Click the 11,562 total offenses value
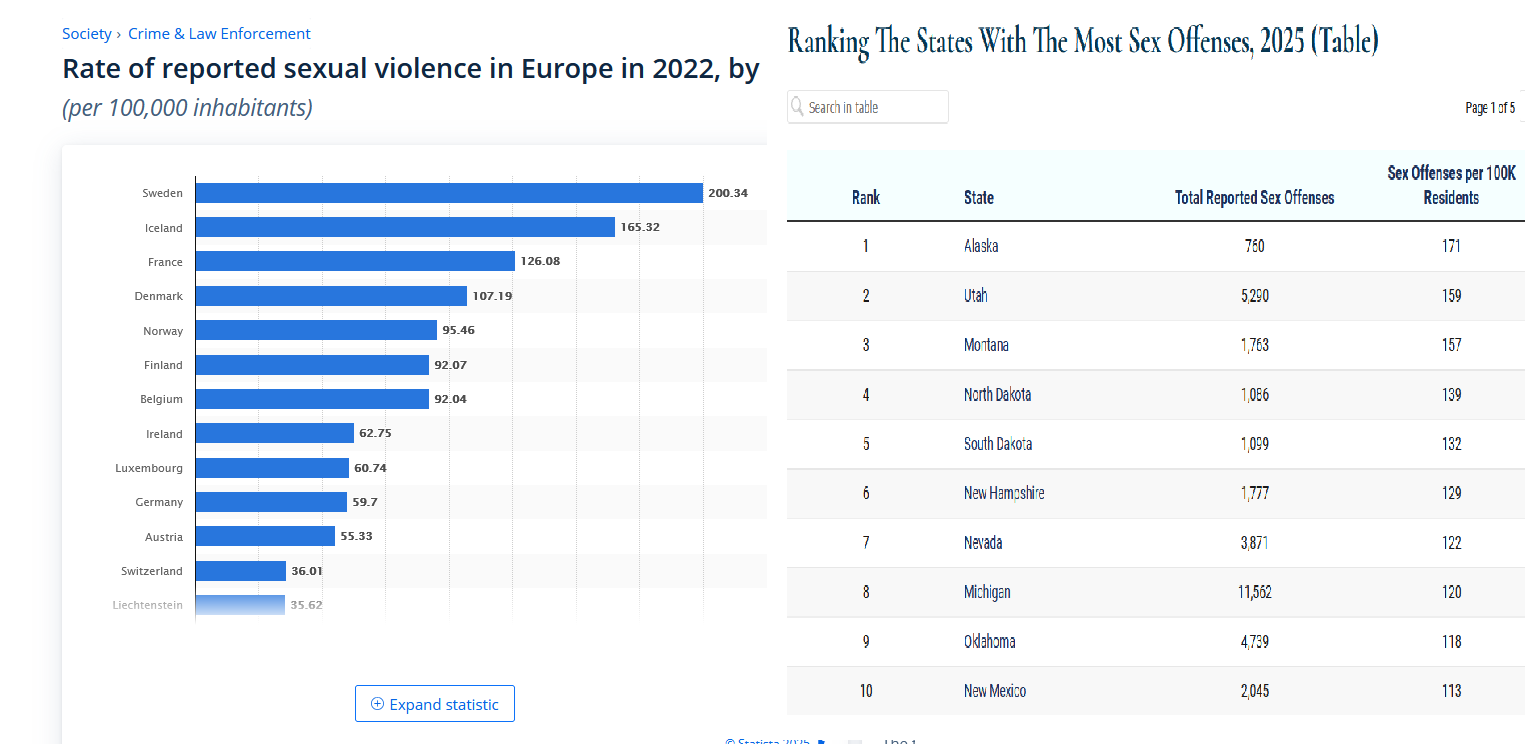 1255,592
